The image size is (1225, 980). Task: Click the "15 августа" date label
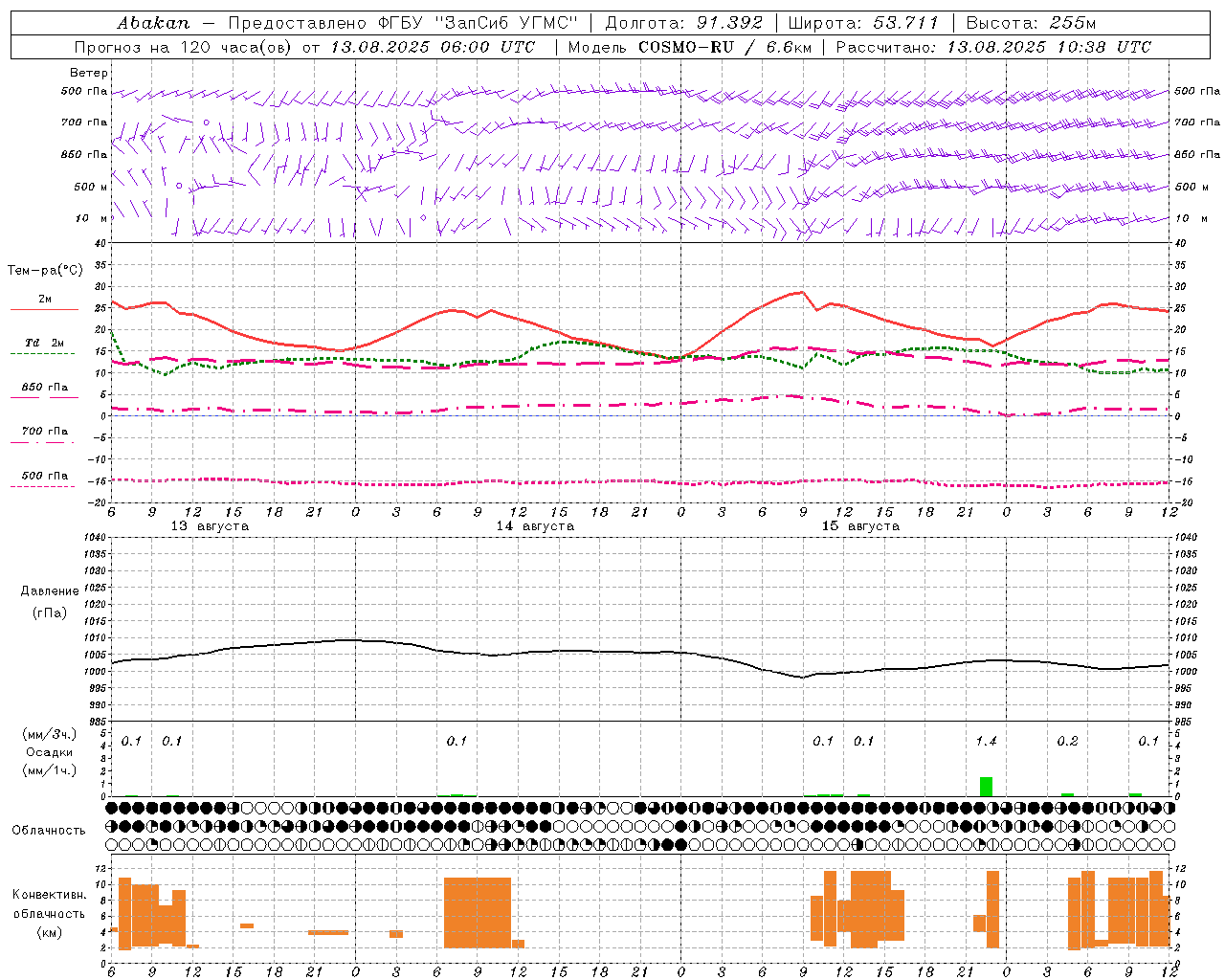click(x=860, y=526)
